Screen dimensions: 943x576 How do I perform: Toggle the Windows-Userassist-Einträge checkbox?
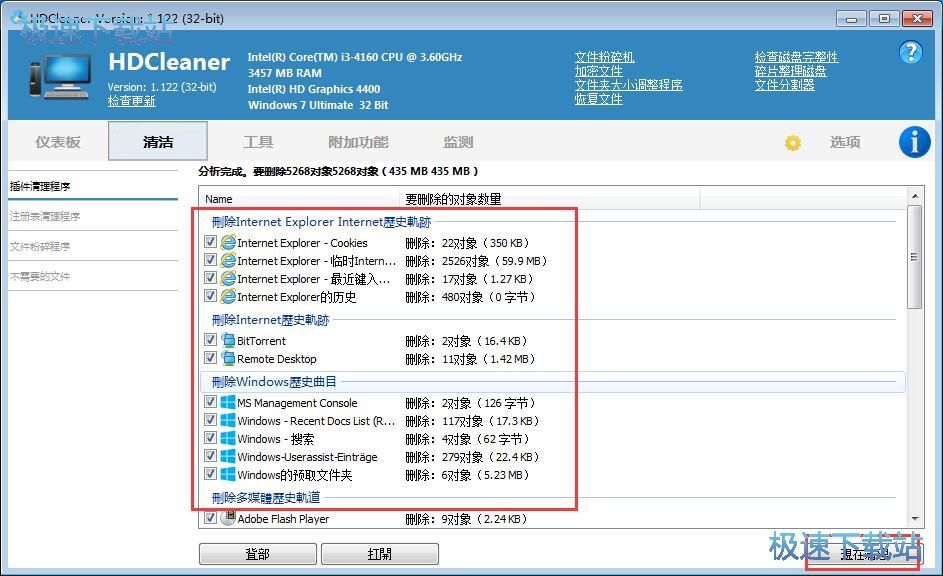210,456
